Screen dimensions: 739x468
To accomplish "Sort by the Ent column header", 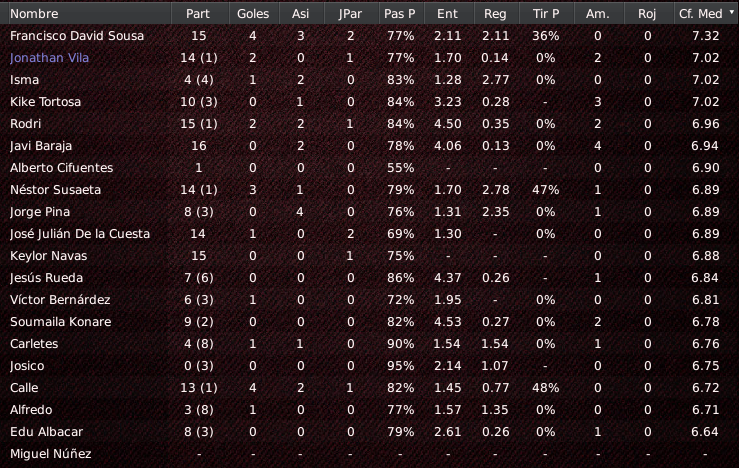I will coord(449,14).
